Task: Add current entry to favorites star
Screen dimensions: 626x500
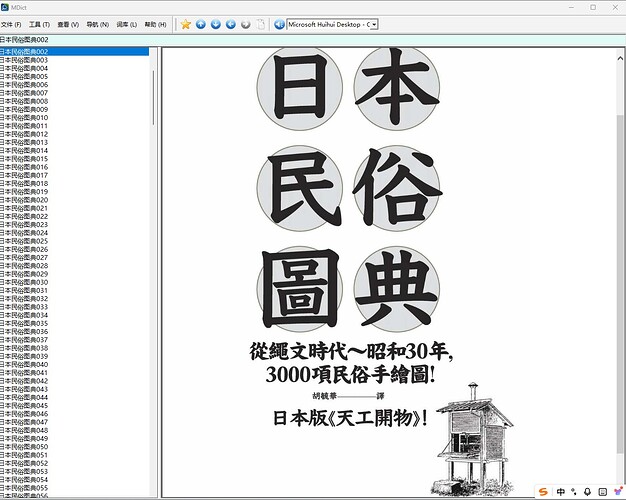Action: pyautogui.click(x=185, y=24)
